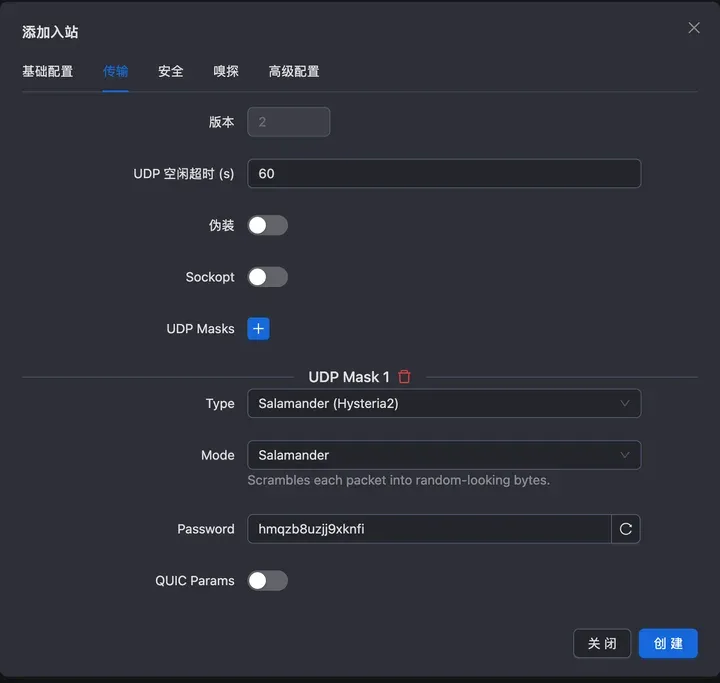Click the QUIC Params label
The width and height of the screenshot is (720, 683).
pos(195,581)
